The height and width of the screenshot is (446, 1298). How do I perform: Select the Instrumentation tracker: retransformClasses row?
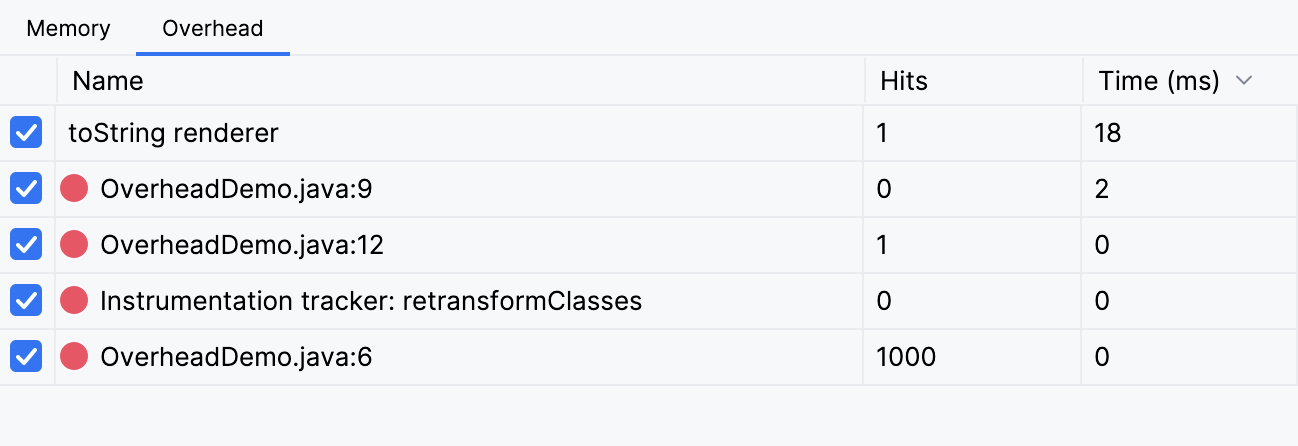tap(371, 300)
